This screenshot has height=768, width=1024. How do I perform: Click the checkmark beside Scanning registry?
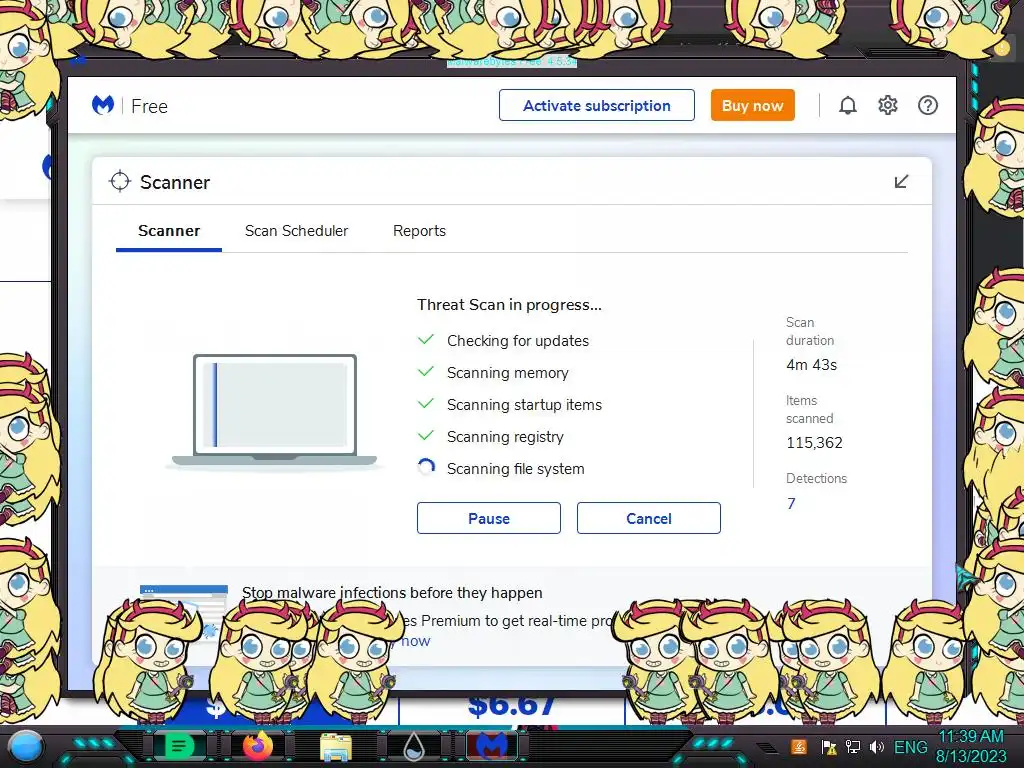pos(426,436)
